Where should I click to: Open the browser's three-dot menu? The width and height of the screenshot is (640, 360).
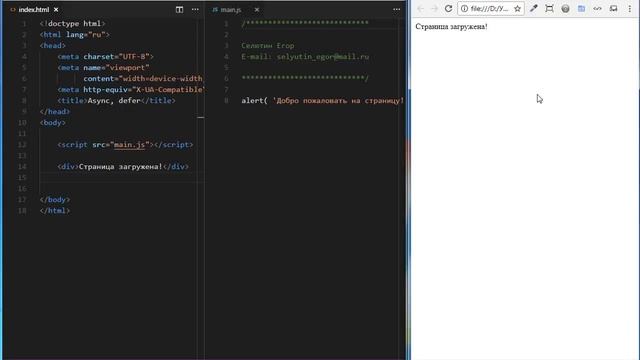click(629, 9)
